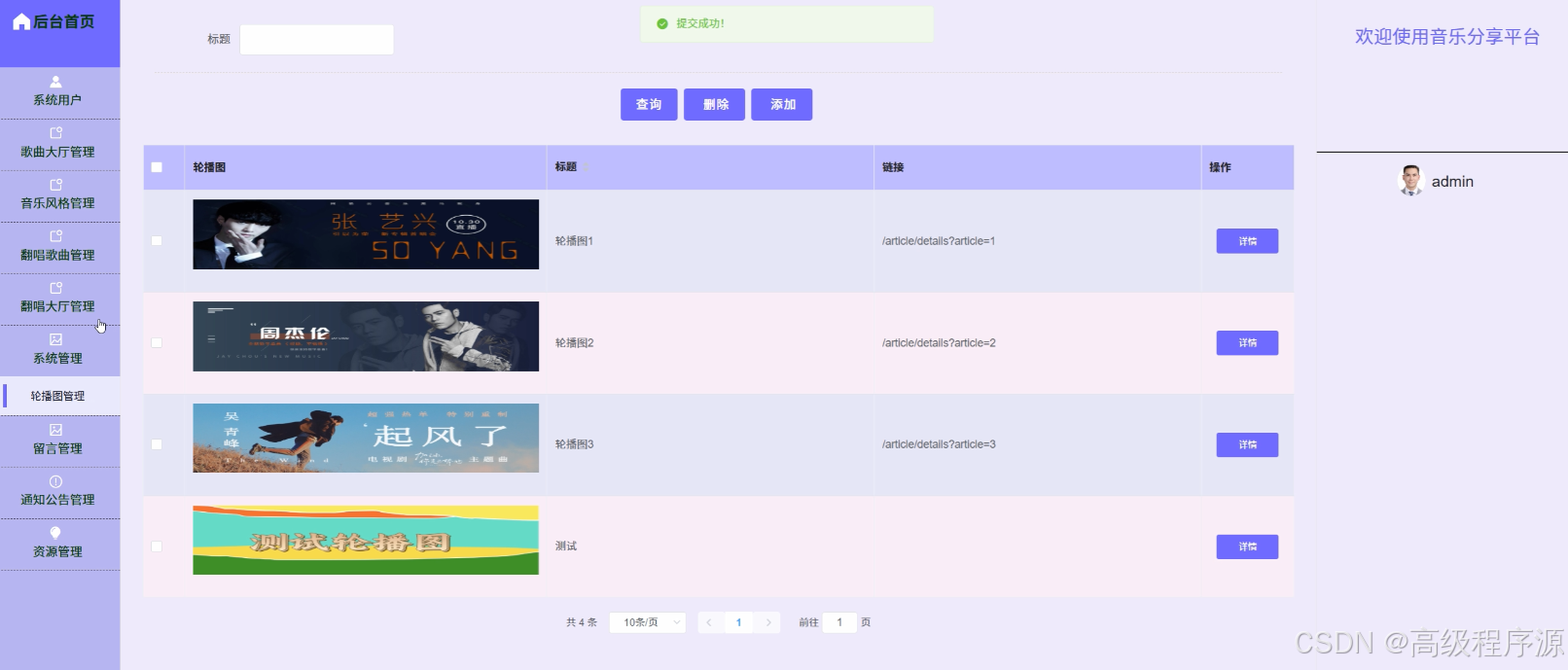
Task: Select page 1 in pagination
Action: click(739, 622)
